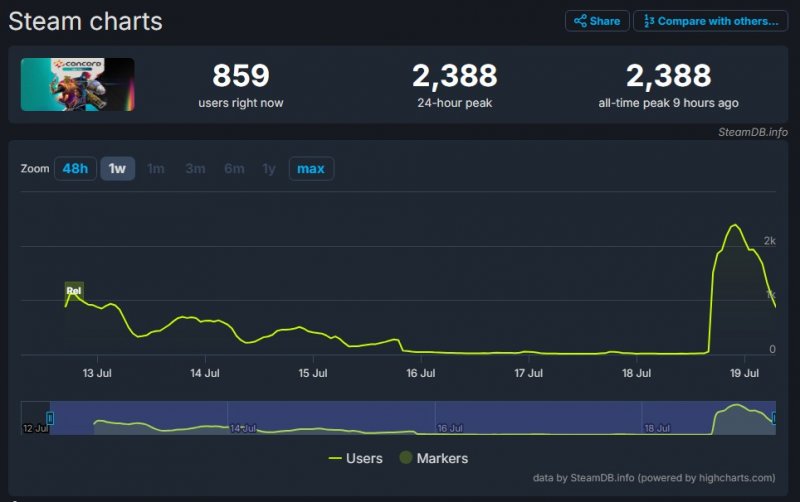Select the 1m zoom range
Screen dimensions: 800x502
(x=156, y=168)
